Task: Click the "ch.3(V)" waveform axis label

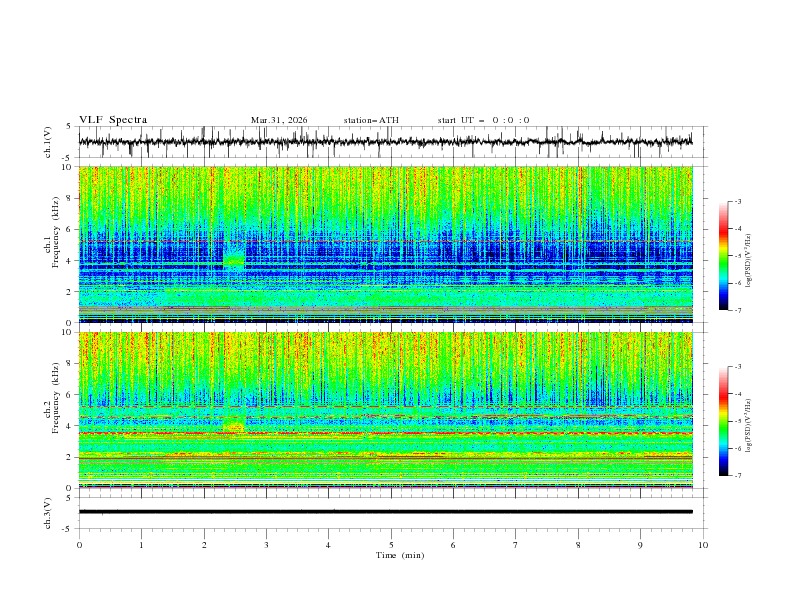Action: coord(48,513)
